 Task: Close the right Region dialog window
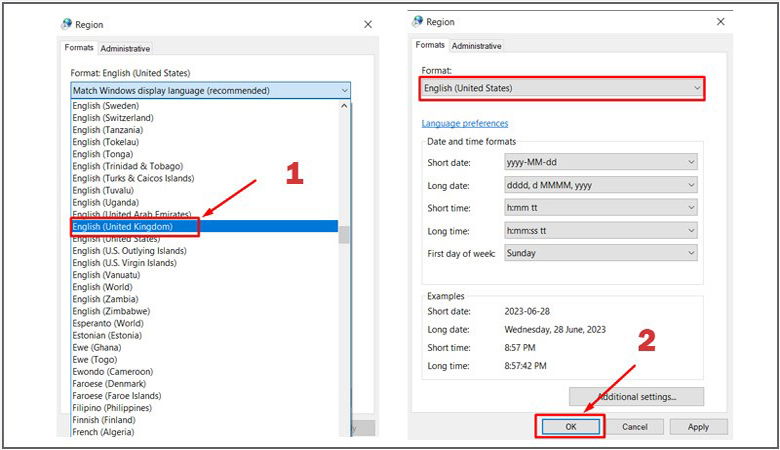pyautogui.click(x=720, y=21)
